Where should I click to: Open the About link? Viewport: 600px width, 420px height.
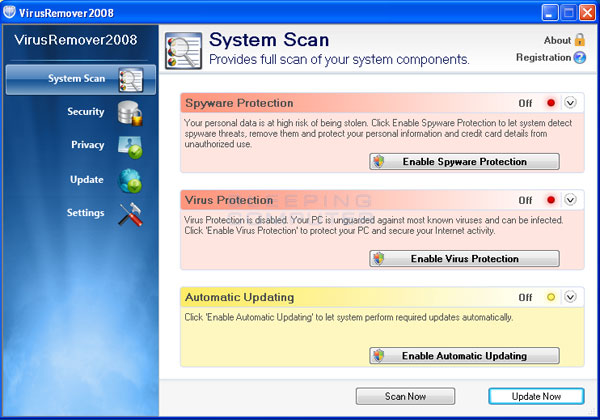point(557,40)
